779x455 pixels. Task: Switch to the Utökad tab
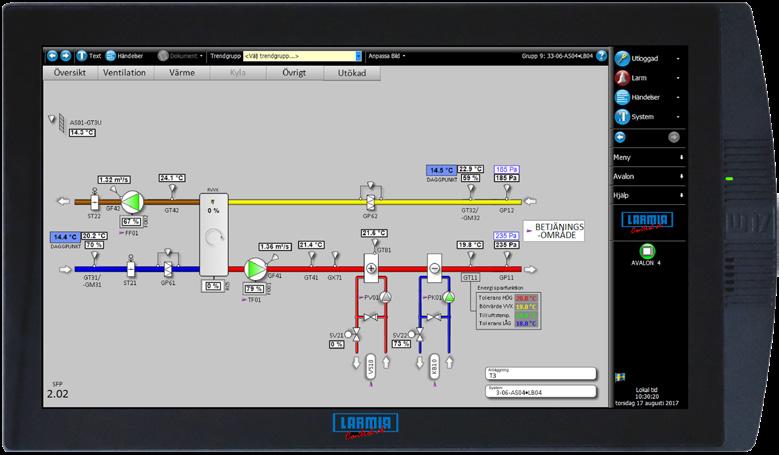(x=352, y=73)
